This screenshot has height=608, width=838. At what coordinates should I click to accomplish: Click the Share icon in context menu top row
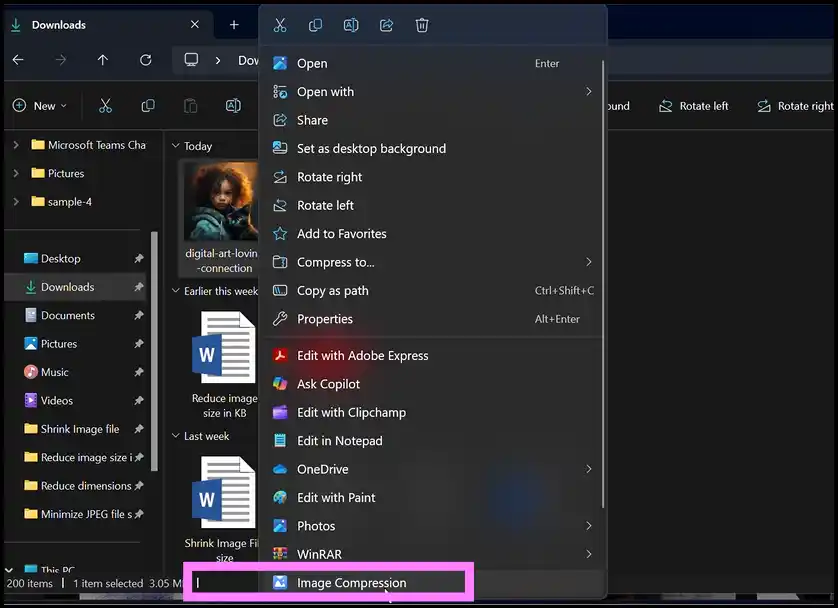[x=386, y=25]
